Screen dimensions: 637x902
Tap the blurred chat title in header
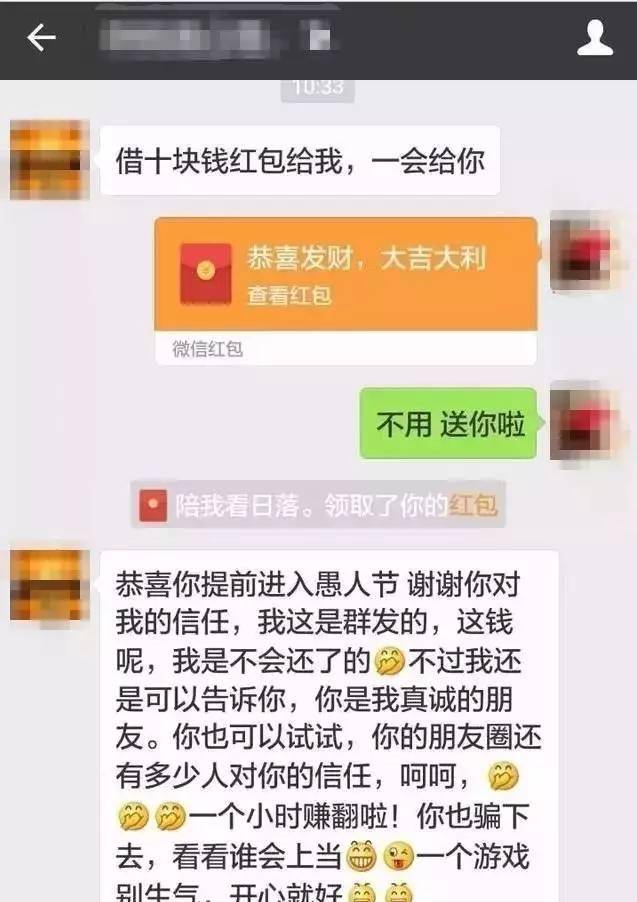point(218,38)
